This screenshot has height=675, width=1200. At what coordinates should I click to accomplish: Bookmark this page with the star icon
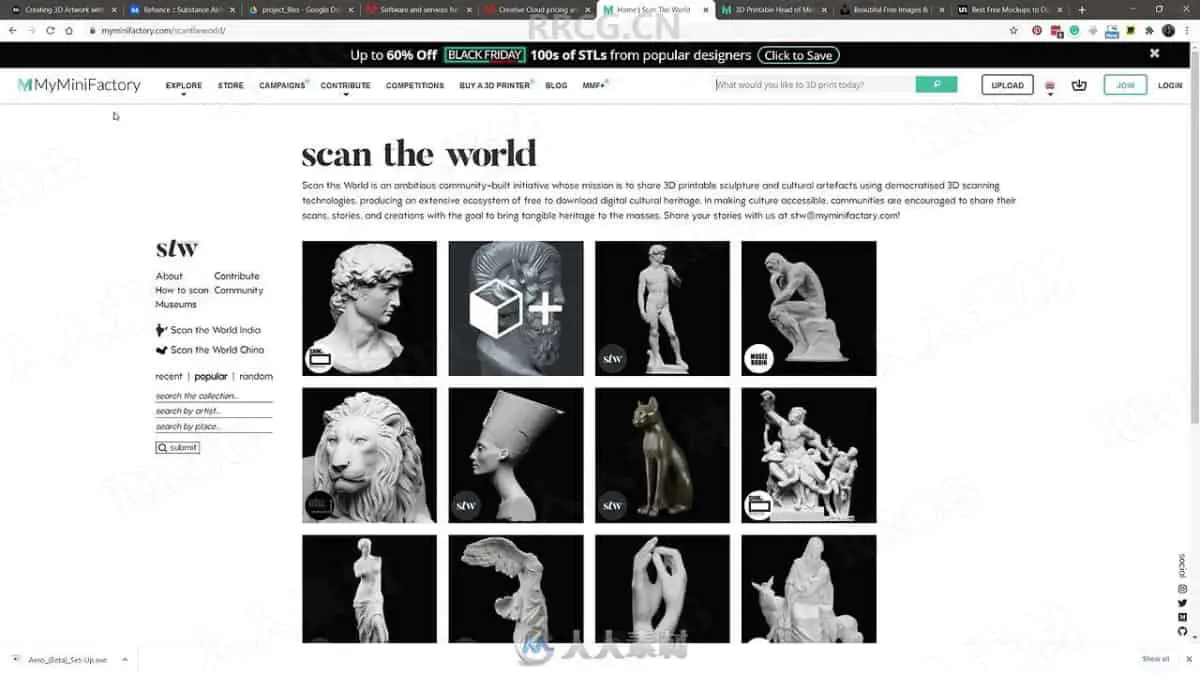click(x=1014, y=30)
